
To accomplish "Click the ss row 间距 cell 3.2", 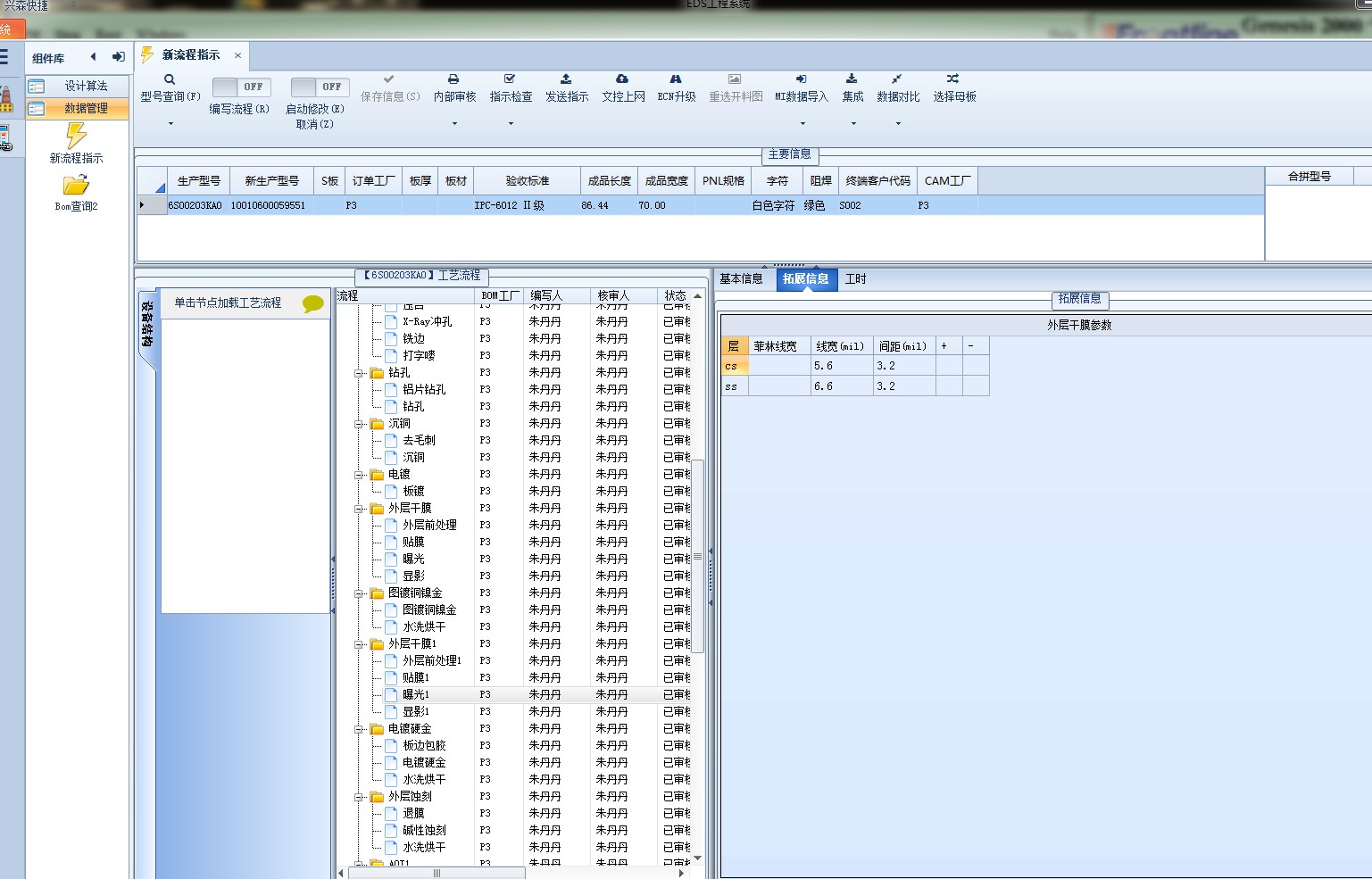I will 904,387.
